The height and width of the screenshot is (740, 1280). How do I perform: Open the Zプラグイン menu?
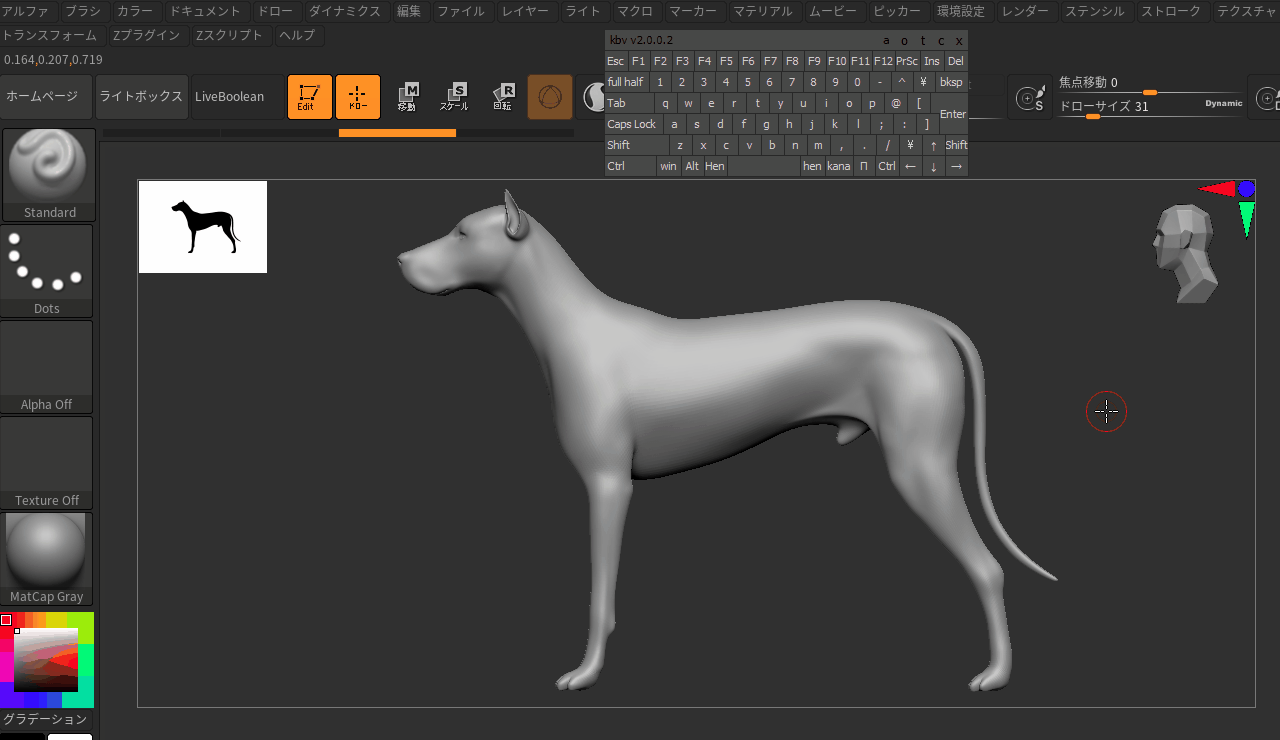(x=146, y=34)
